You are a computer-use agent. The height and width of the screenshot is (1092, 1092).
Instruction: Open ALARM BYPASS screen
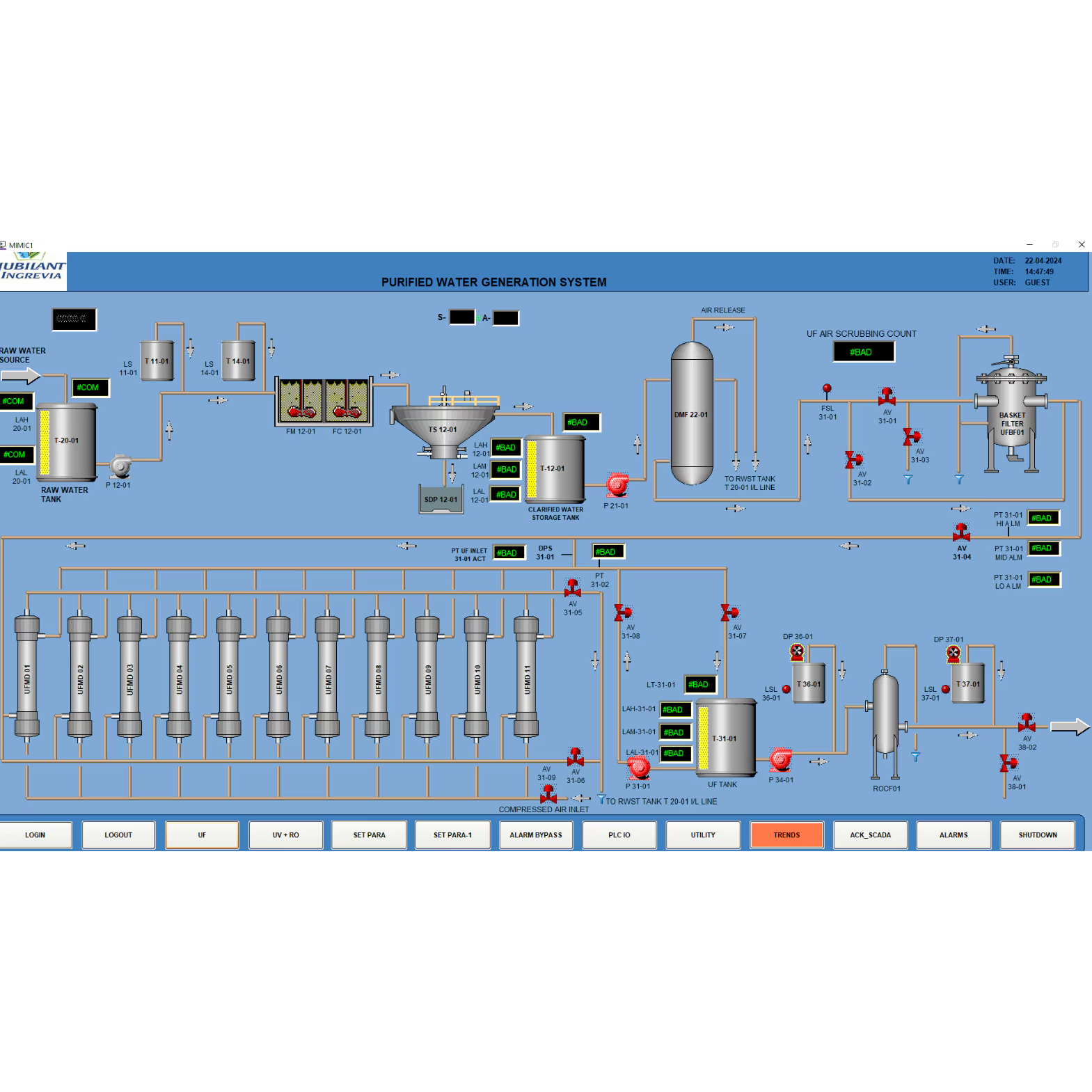point(536,835)
